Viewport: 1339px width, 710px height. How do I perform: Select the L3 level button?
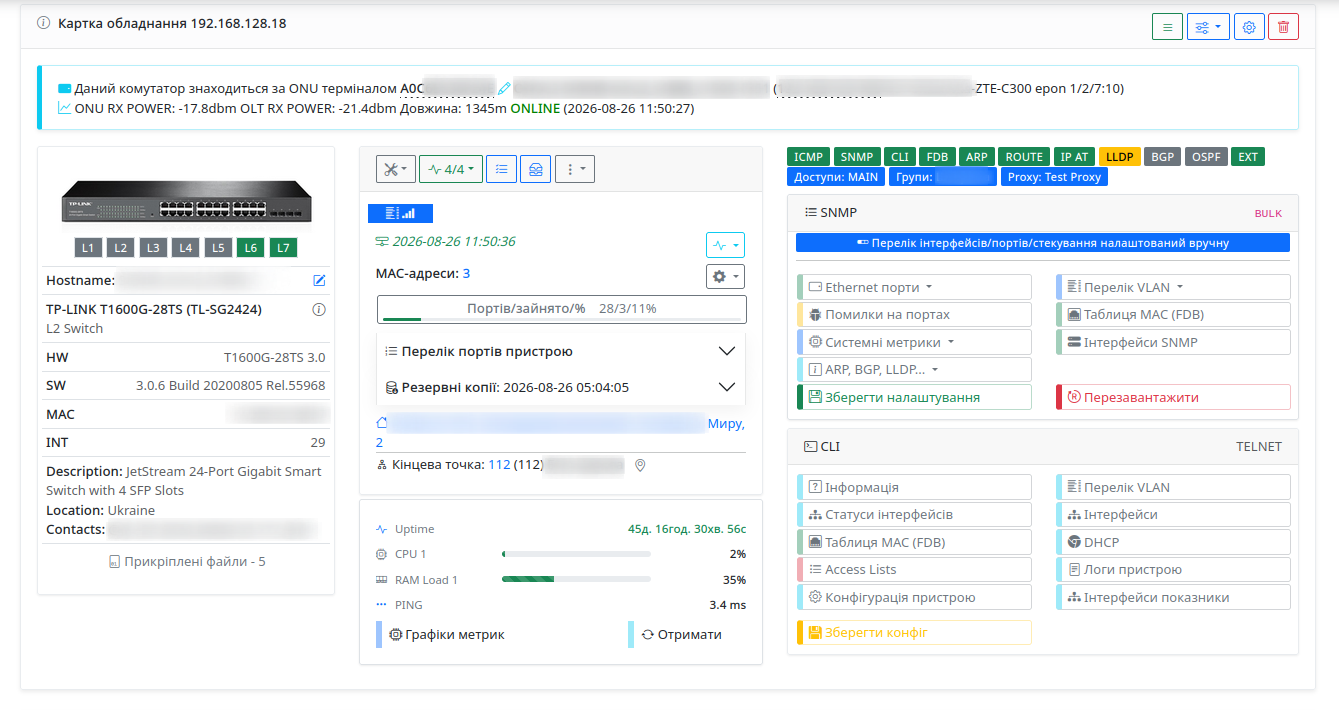153,247
